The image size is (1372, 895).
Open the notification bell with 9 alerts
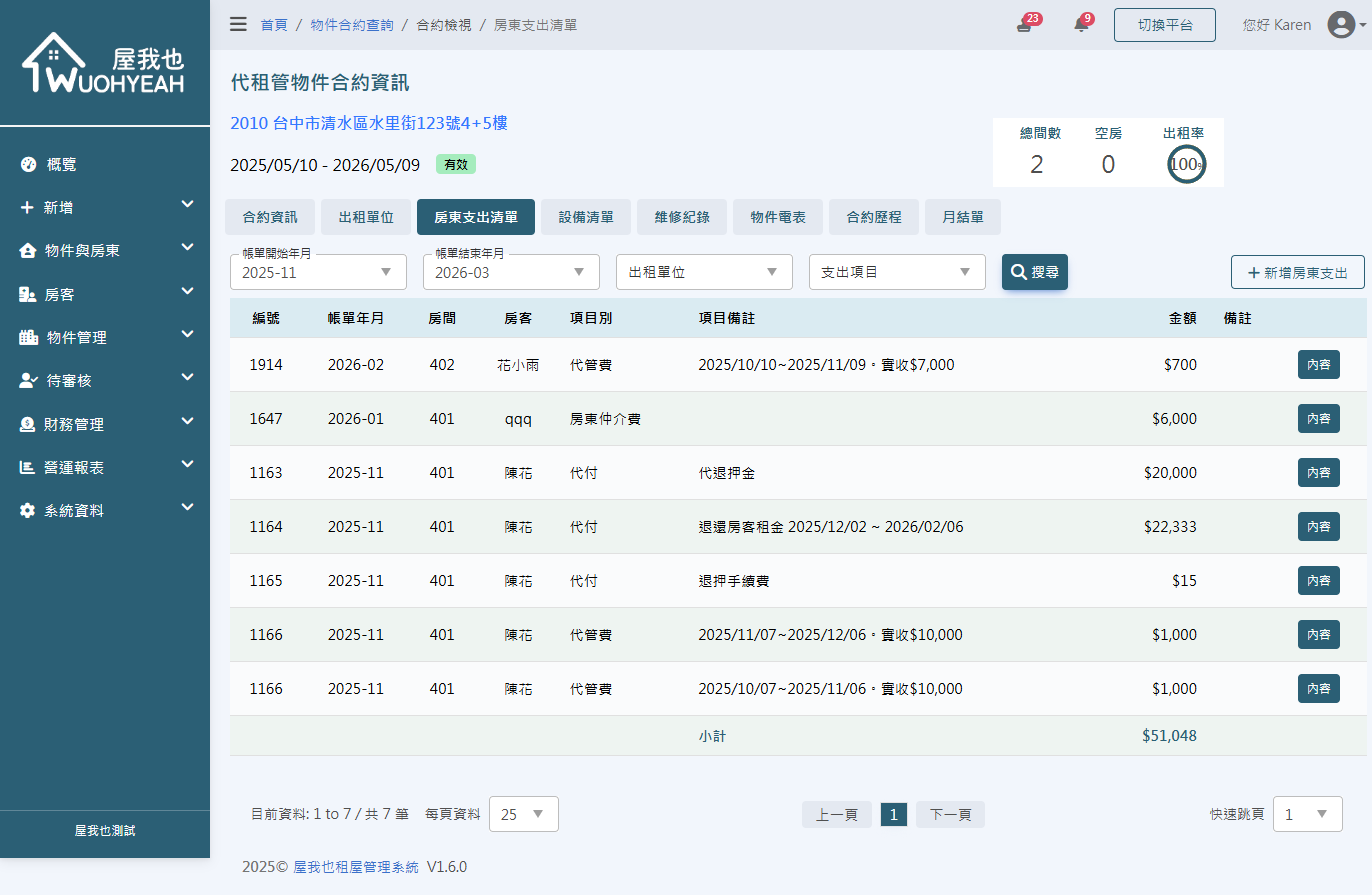pyautogui.click(x=1081, y=23)
